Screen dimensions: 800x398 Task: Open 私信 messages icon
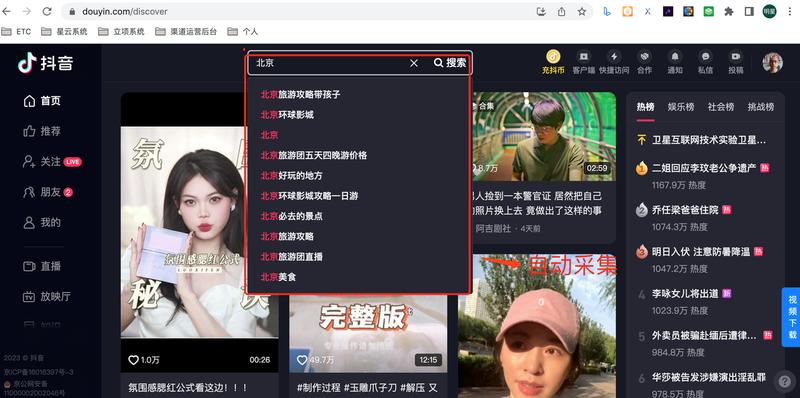click(706, 62)
